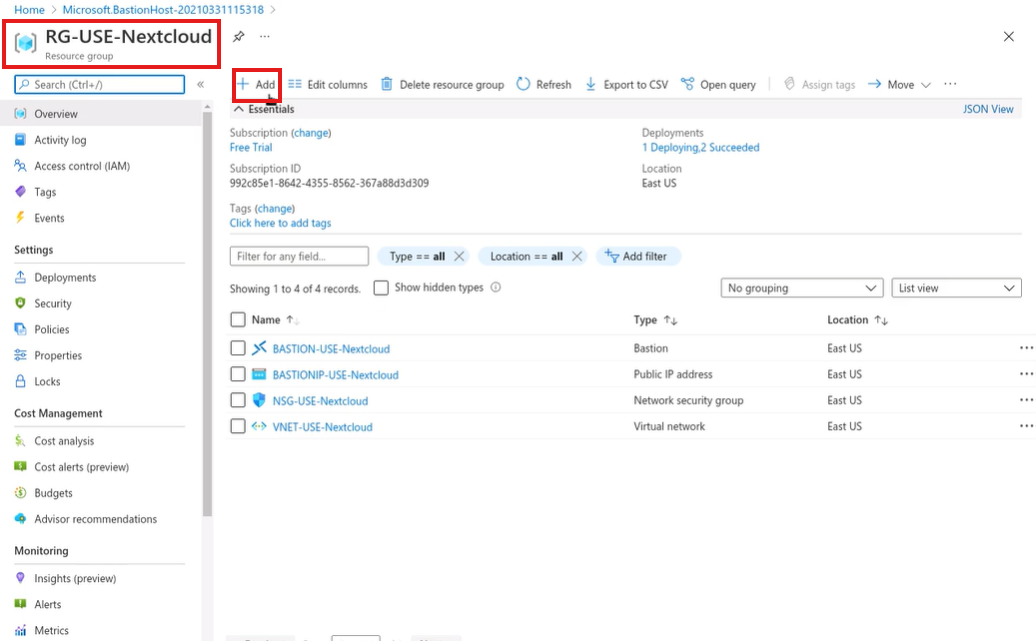
Task: Click Assign tags in toolbar
Action: 819,85
